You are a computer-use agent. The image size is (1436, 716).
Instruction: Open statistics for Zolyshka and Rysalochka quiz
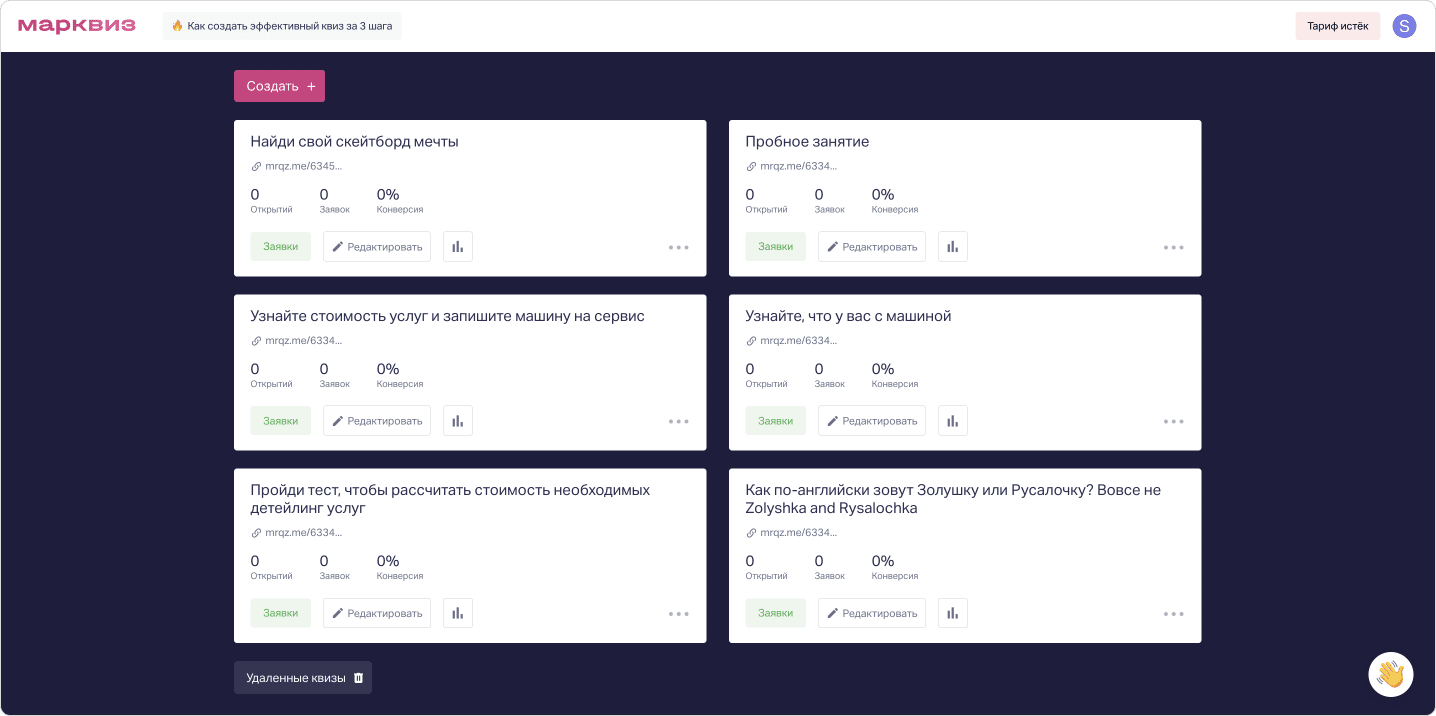(x=953, y=613)
